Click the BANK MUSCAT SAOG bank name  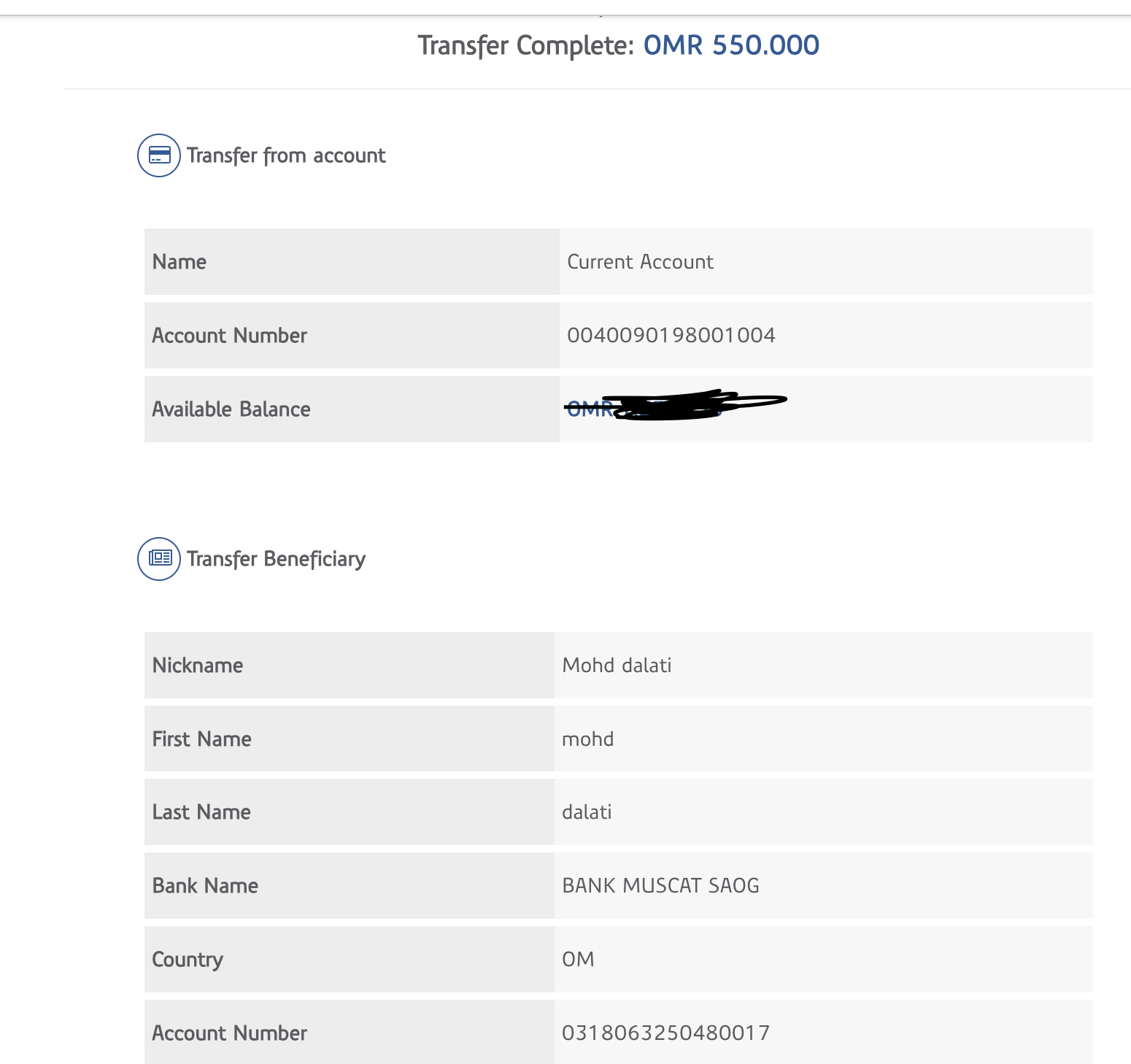tap(660, 886)
